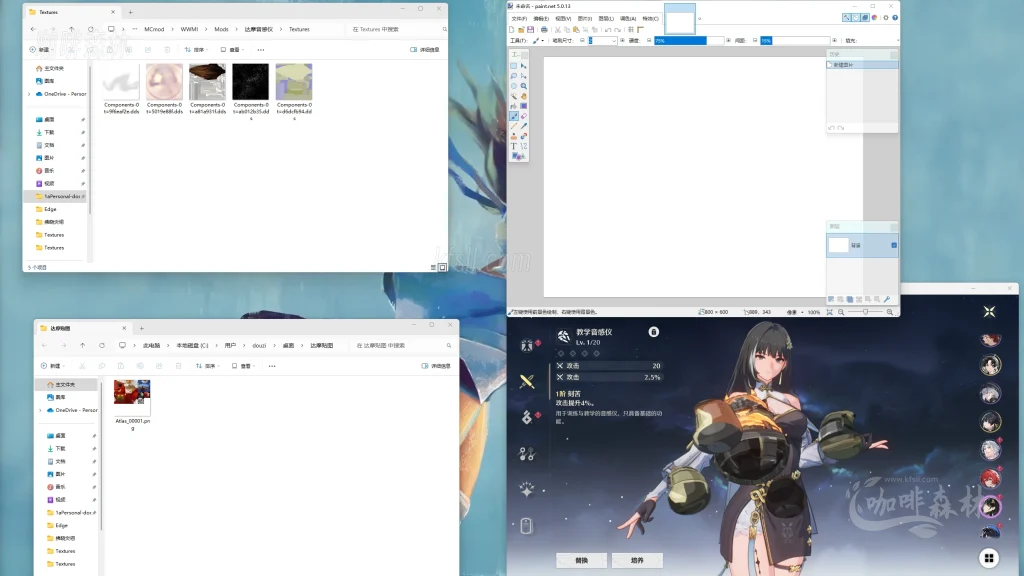The image size is (1024, 576).
Task: Click the lock icon beside weapon name
Action: tap(653, 332)
